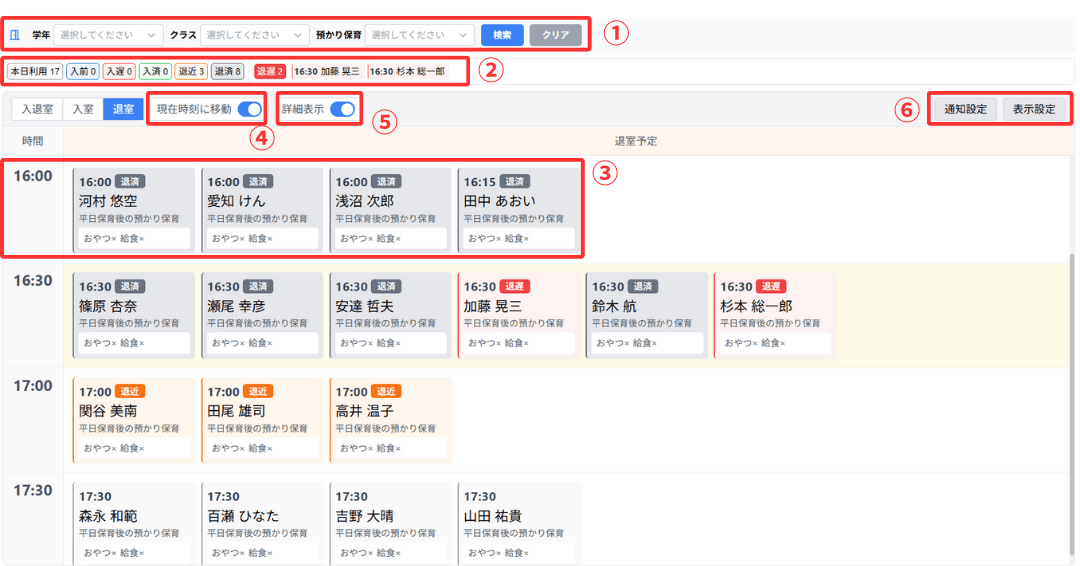Switch to the 入室 tab
1080x566 pixels.
(x=83, y=109)
